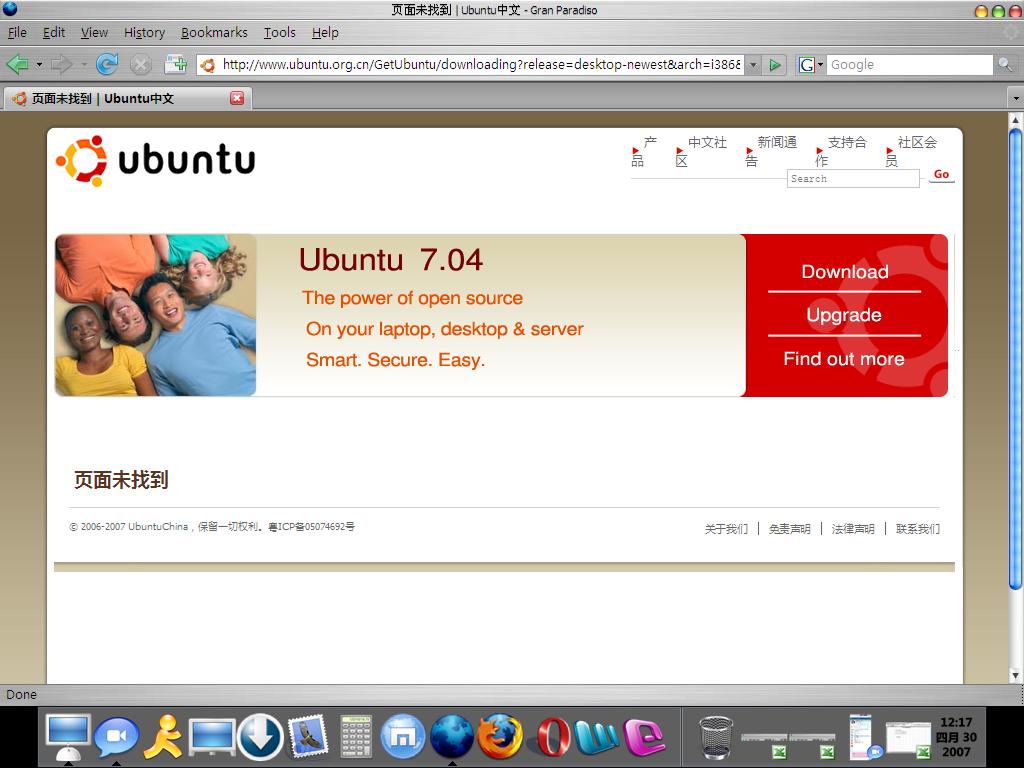Open the blue download arrow dock icon
This screenshot has width=1024, height=768.
point(260,736)
